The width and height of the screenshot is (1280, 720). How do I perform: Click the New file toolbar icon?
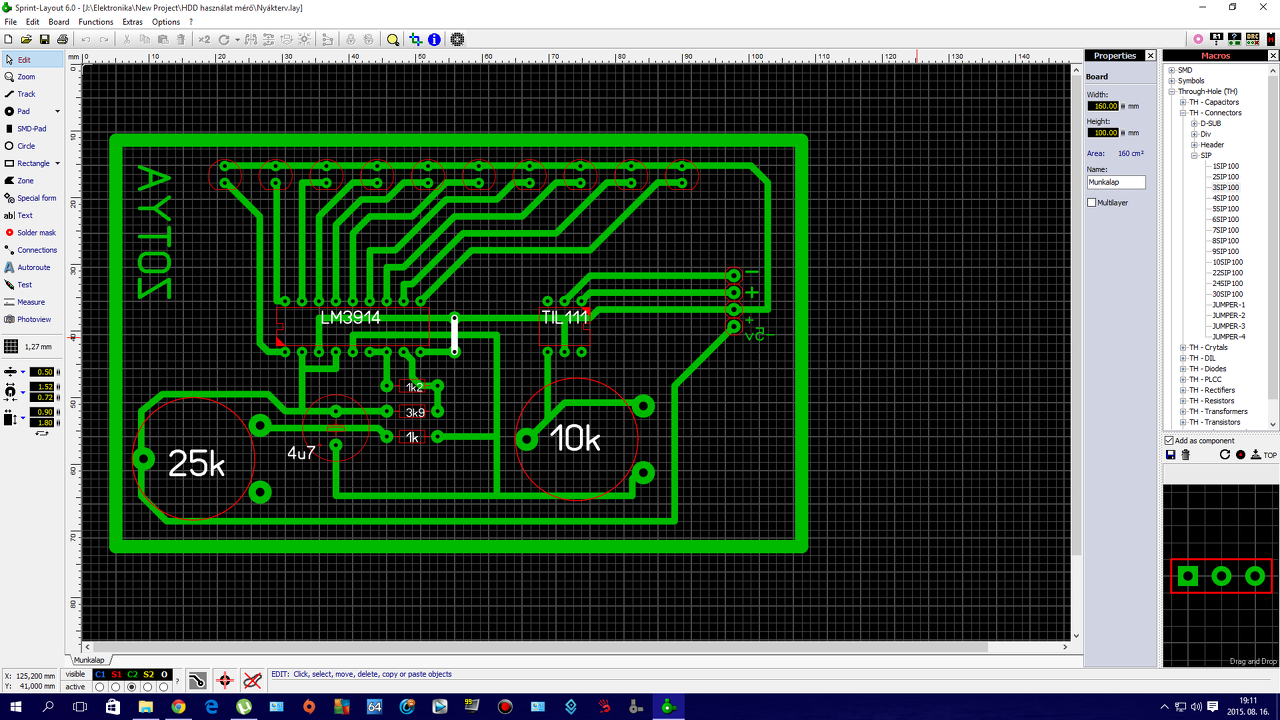(x=9, y=39)
